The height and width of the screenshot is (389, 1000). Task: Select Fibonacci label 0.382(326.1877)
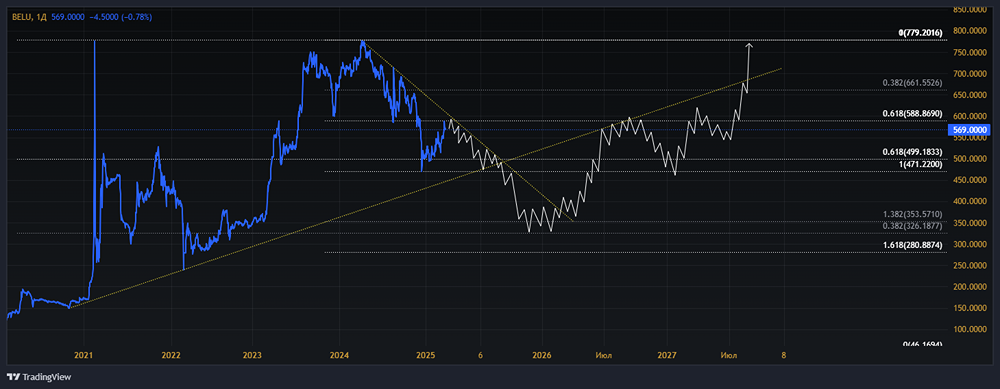coord(912,225)
